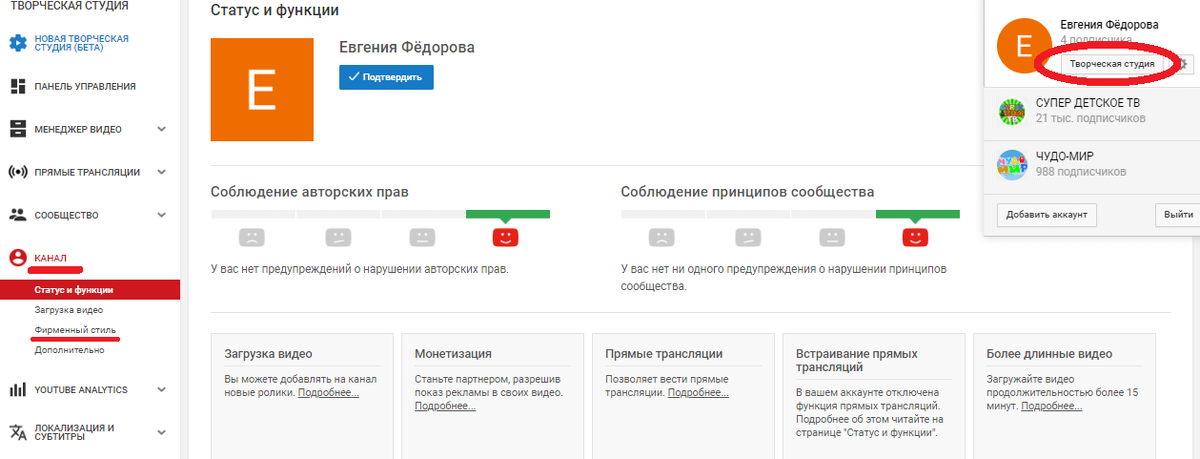Click the 21 тыс. подписчиков text

tap(1091, 119)
